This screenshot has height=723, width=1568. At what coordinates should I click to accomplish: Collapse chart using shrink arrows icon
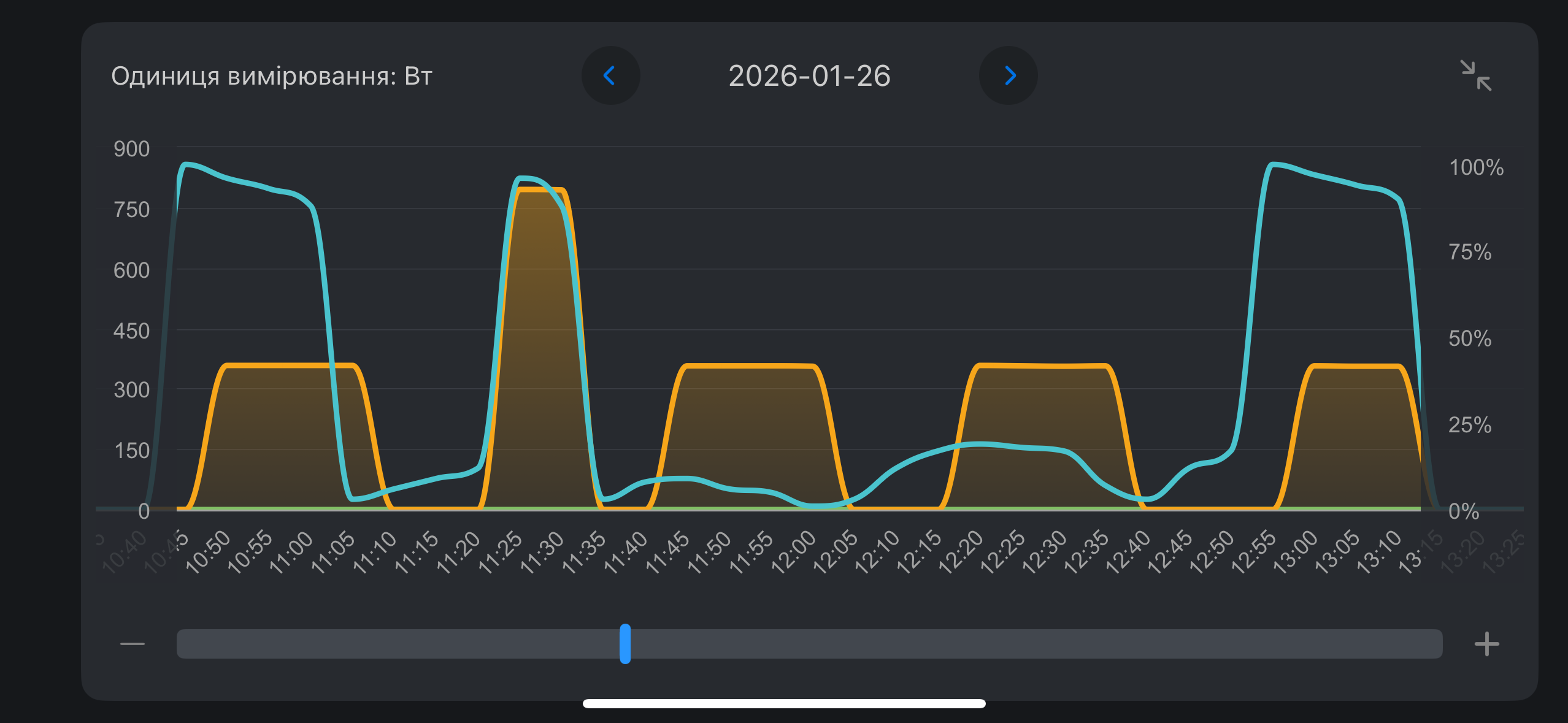[x=1475, y=75]
